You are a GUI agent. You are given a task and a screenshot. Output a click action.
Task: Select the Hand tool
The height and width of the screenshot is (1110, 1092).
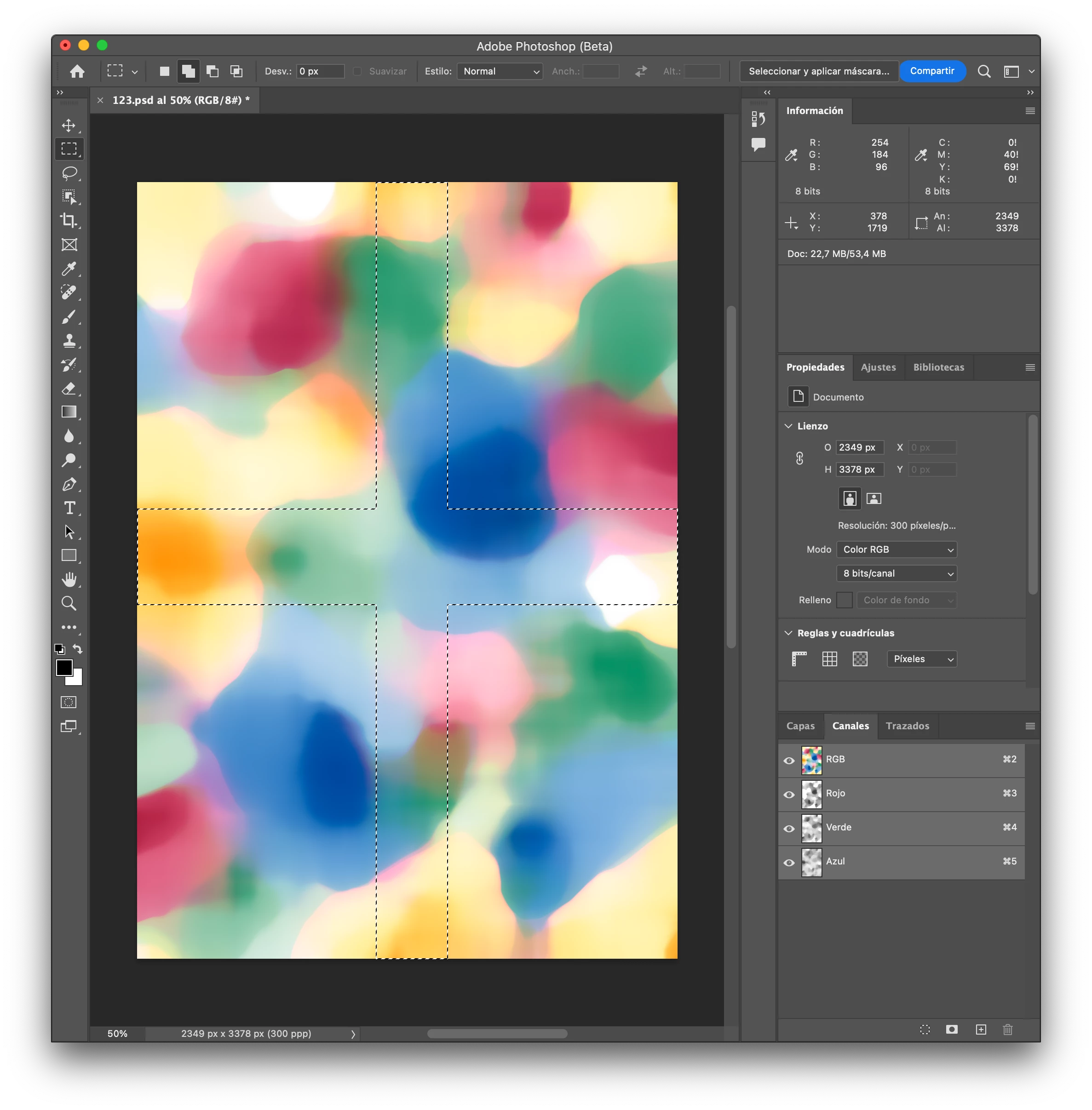point(69,580)
